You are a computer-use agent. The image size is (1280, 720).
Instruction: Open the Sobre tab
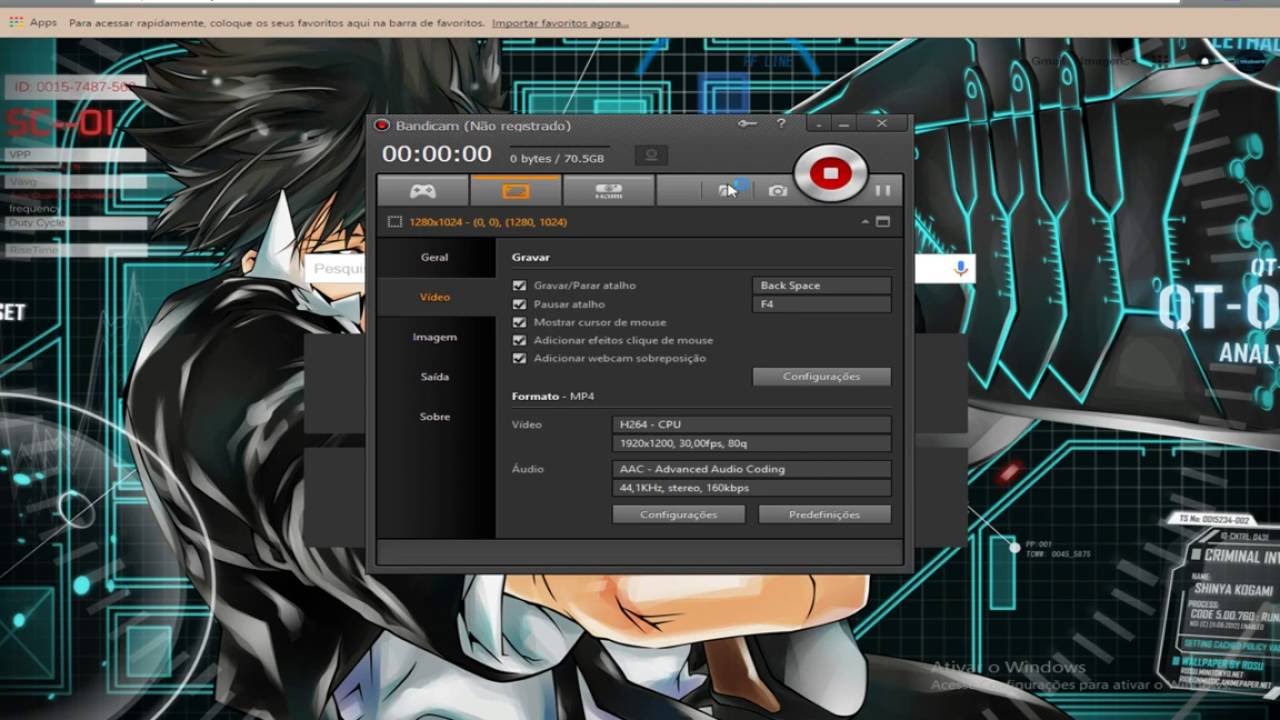pos(435,417)
